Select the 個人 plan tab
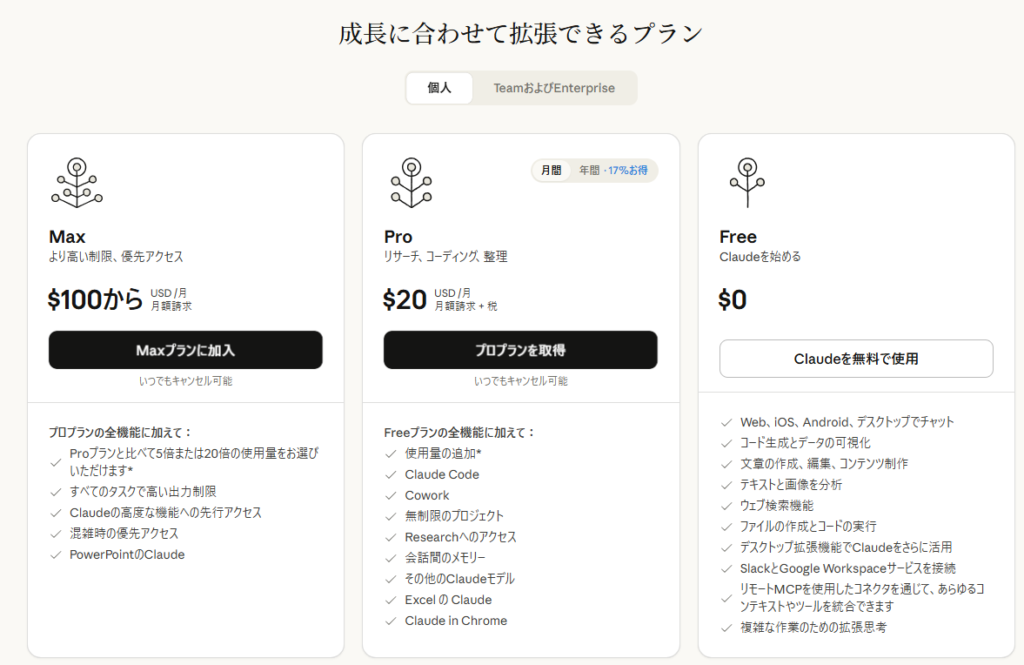The image size is (1024, 665). click(x=439, y=88)
